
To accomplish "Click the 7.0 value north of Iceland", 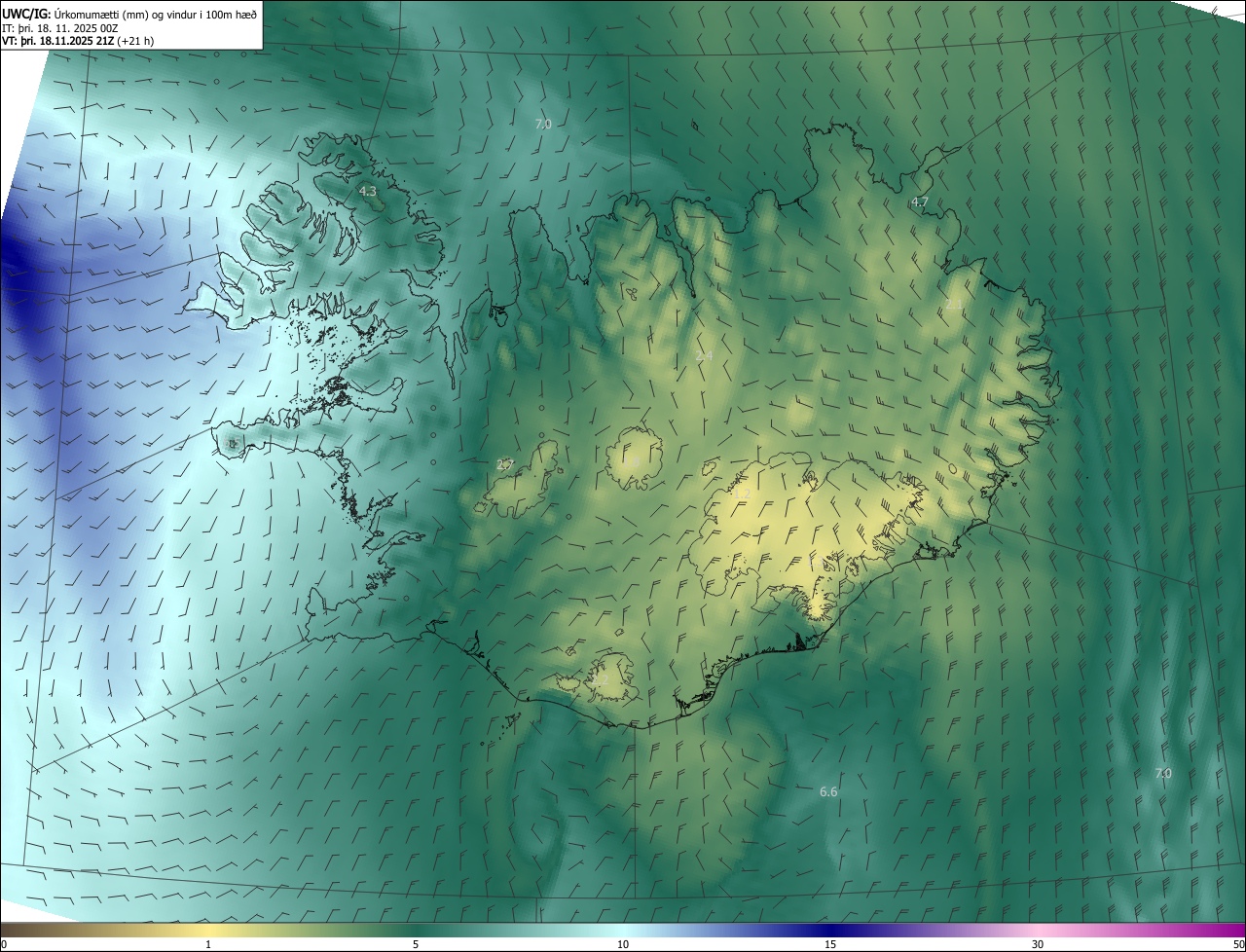I will 543,124.
